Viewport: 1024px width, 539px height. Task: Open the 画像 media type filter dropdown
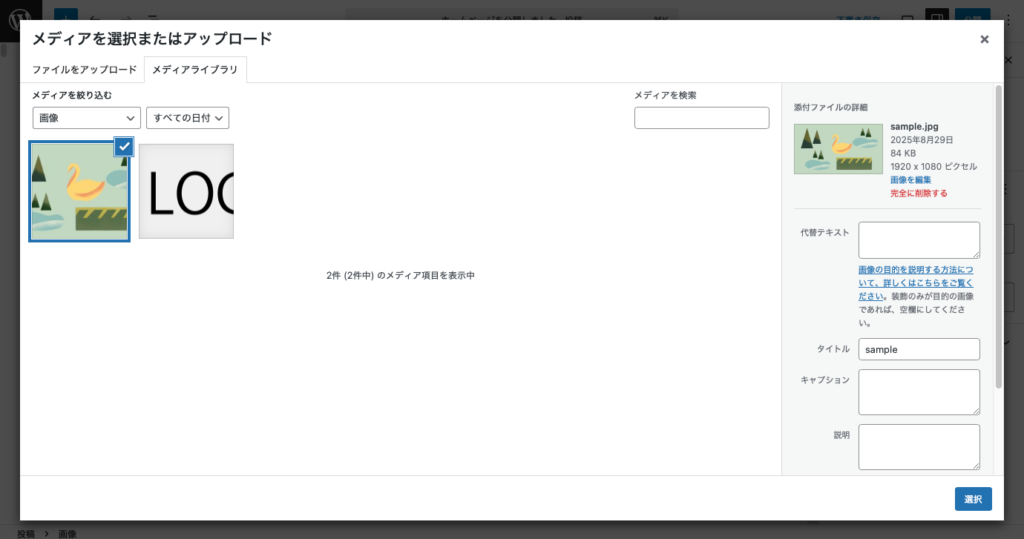[x=86, y=118]
